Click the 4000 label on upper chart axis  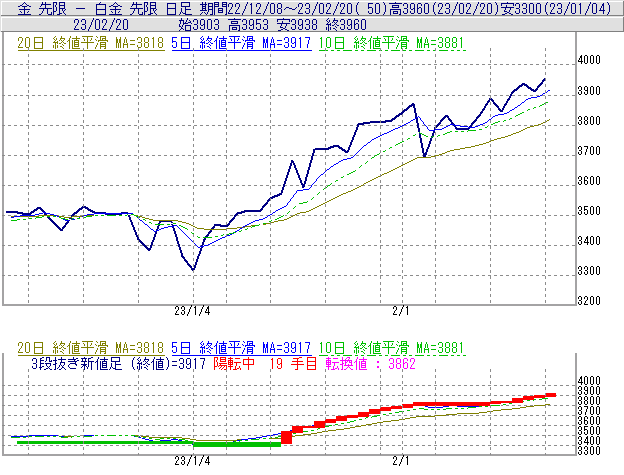point(589,60)
